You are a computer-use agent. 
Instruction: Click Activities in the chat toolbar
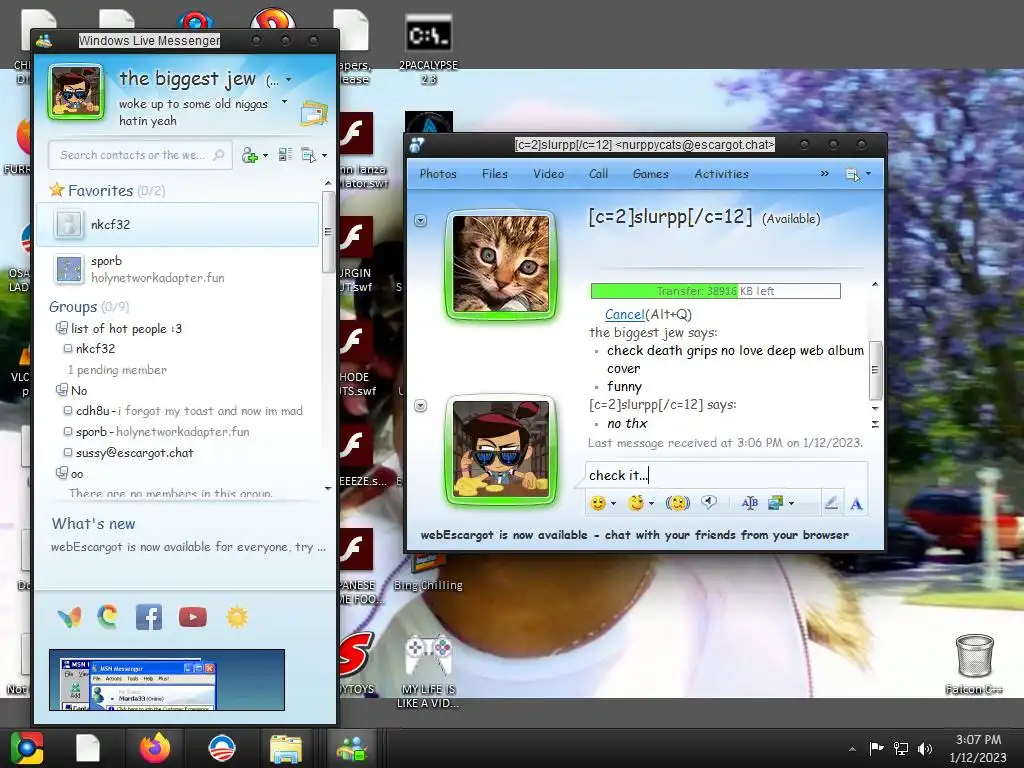click(722, 174)
